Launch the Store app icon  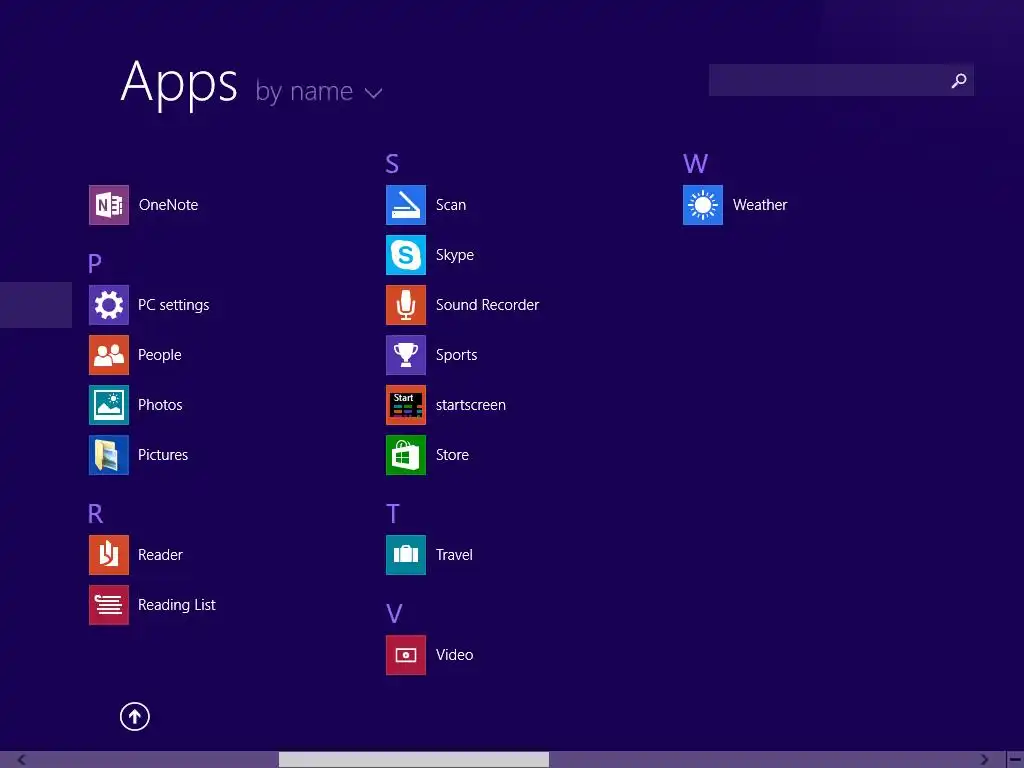pos(406,455)
